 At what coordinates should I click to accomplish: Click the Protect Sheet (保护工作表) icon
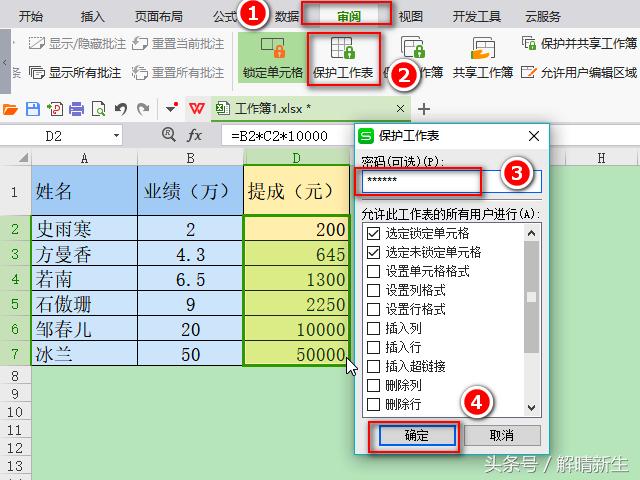click(343, 48)
